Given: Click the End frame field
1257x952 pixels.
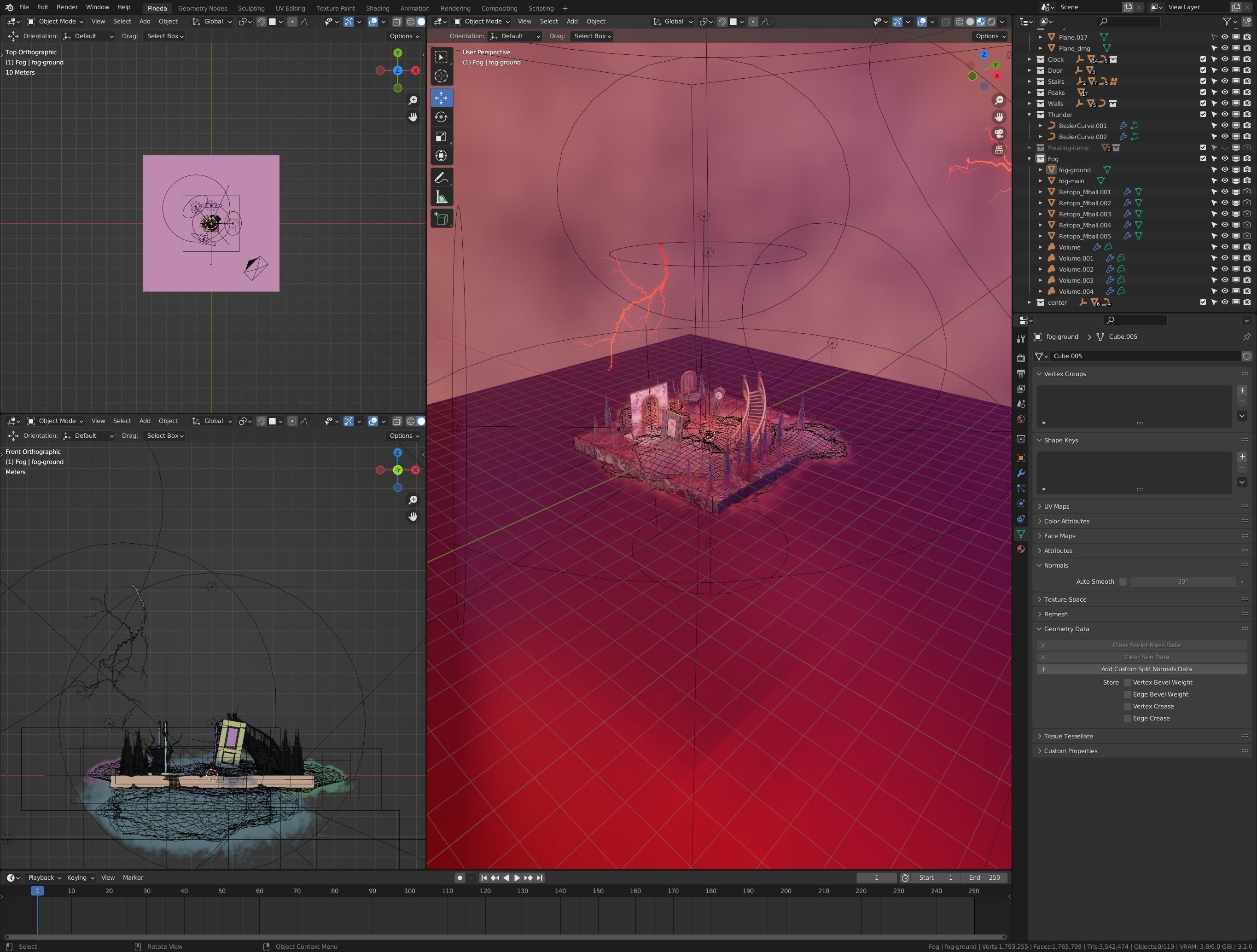Looking at the screenshot, I should (x=985, y=877).
